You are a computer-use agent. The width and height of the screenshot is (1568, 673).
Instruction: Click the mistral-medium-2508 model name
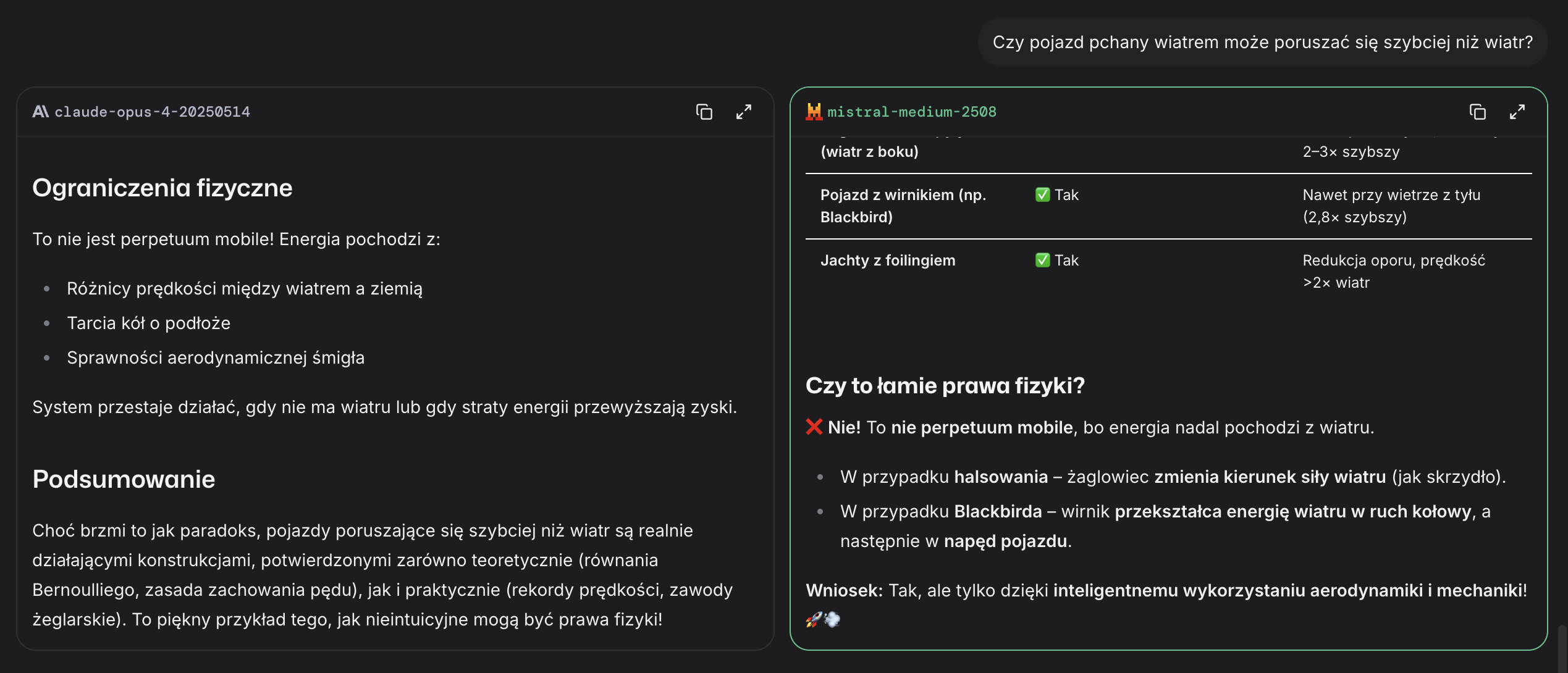click(x=911, y=112)
